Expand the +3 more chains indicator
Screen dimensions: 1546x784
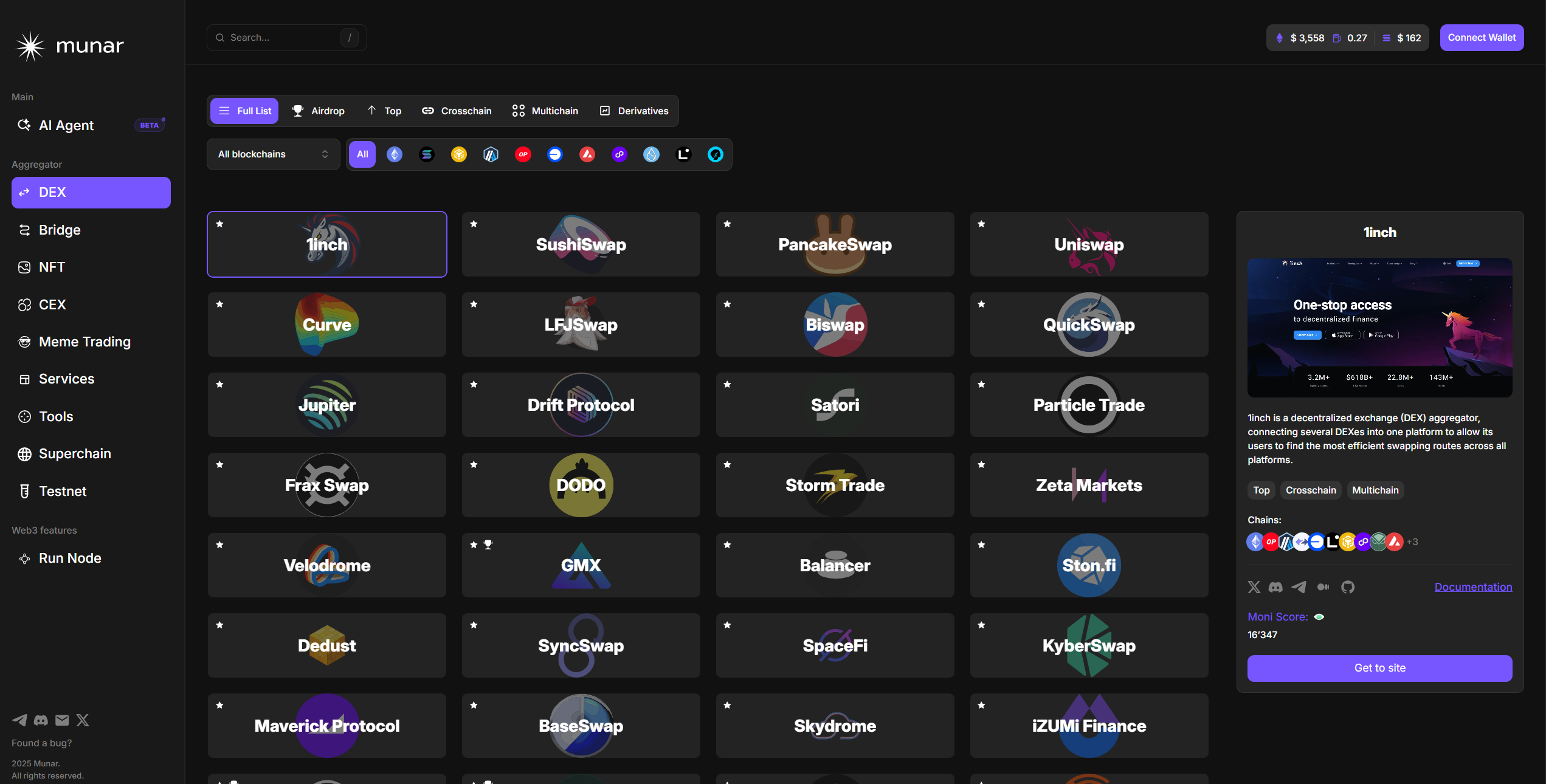pos(1412,542)
